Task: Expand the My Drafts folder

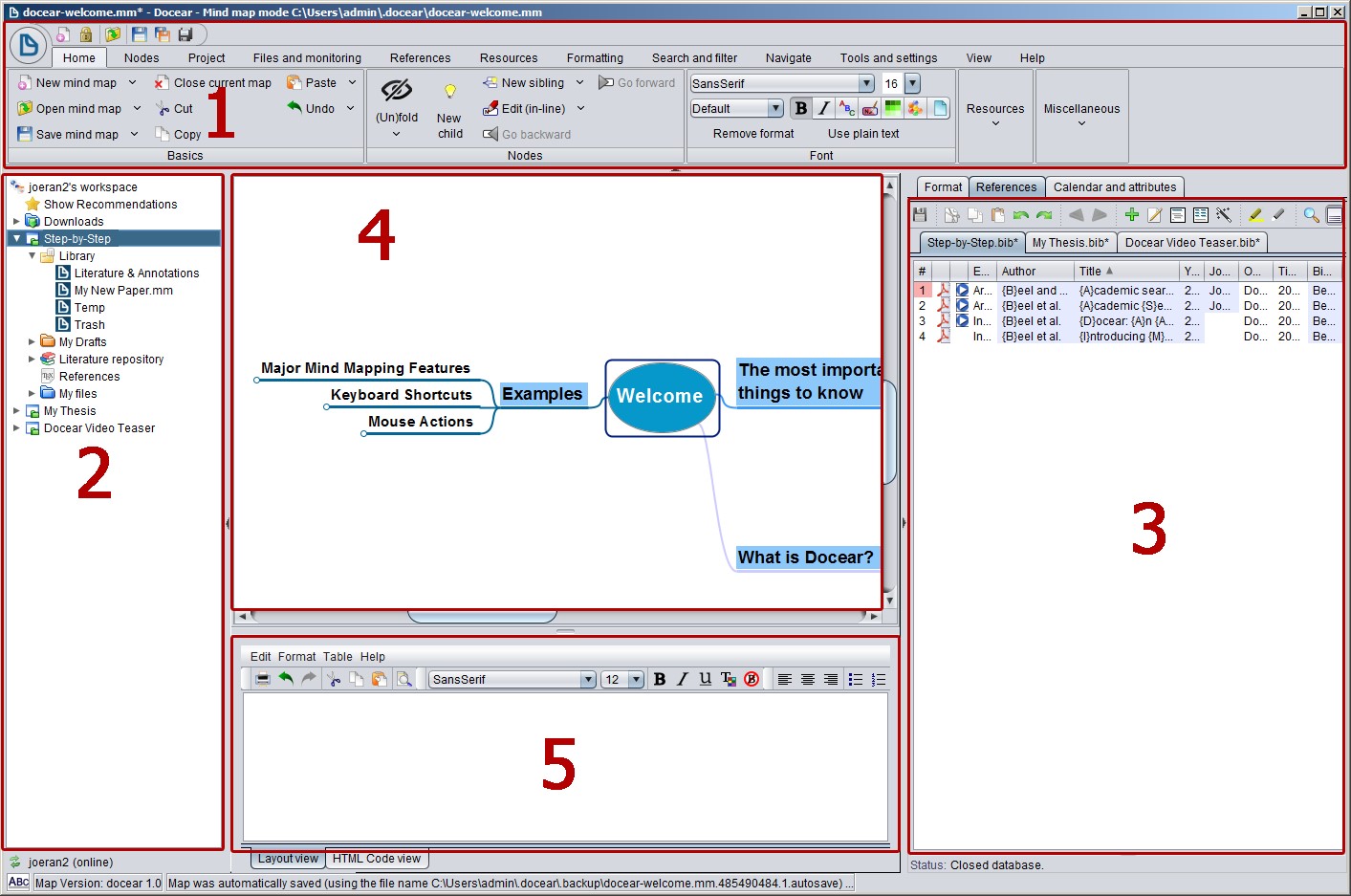Action: 32,341
